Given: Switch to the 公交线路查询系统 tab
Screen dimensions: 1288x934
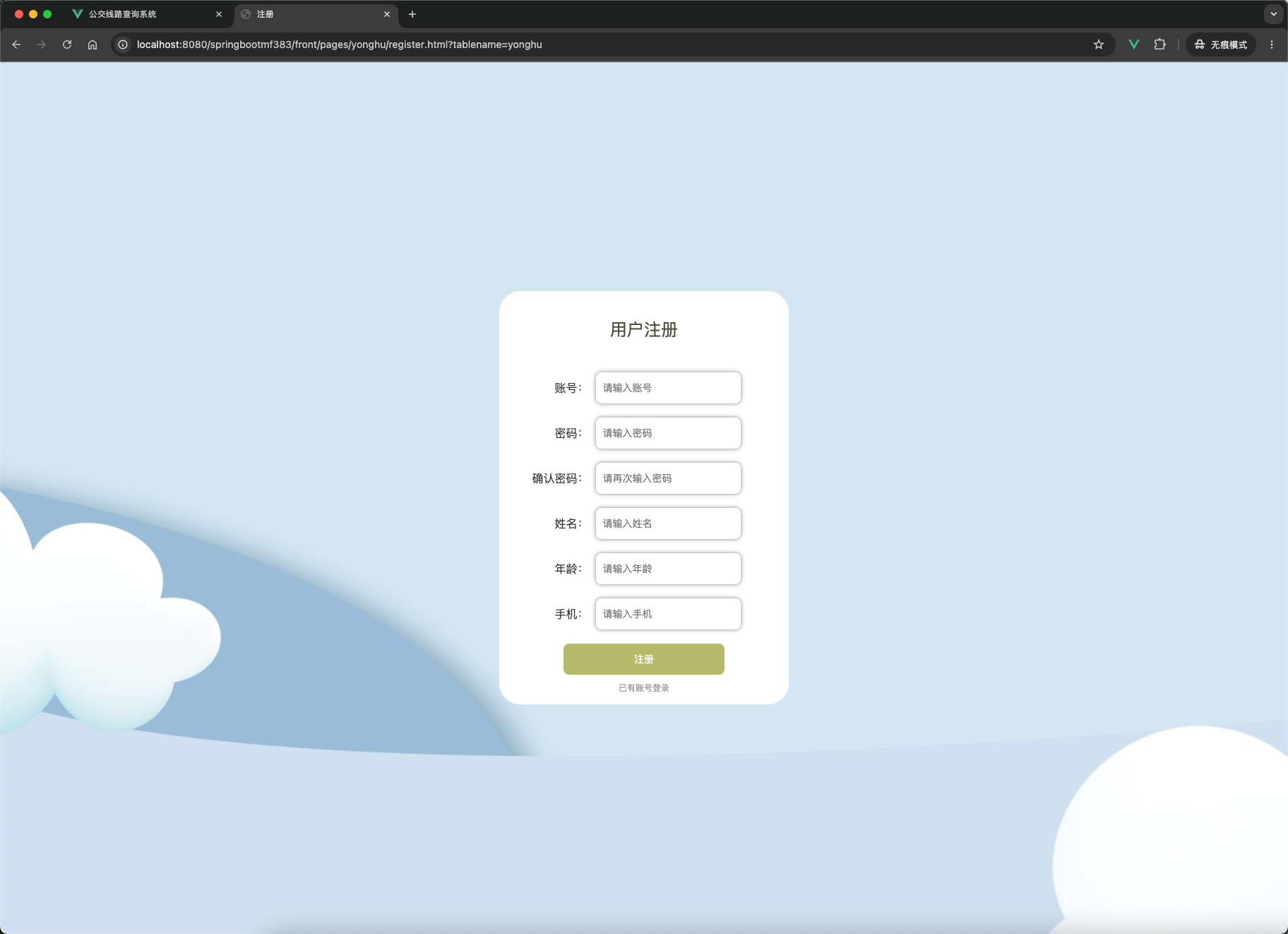Looking at the screenshot, I should [148, 14].
